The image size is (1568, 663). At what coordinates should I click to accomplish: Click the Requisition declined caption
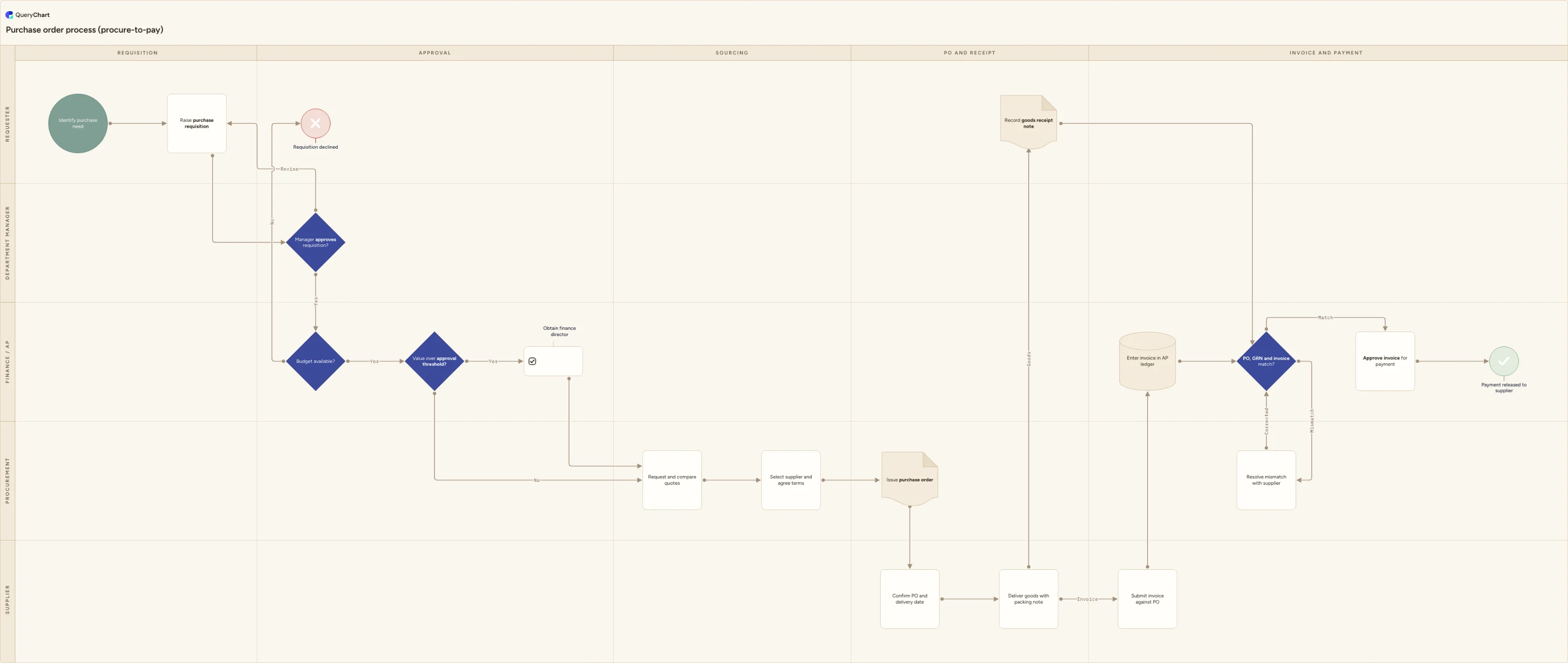click(x=316, y=147)
